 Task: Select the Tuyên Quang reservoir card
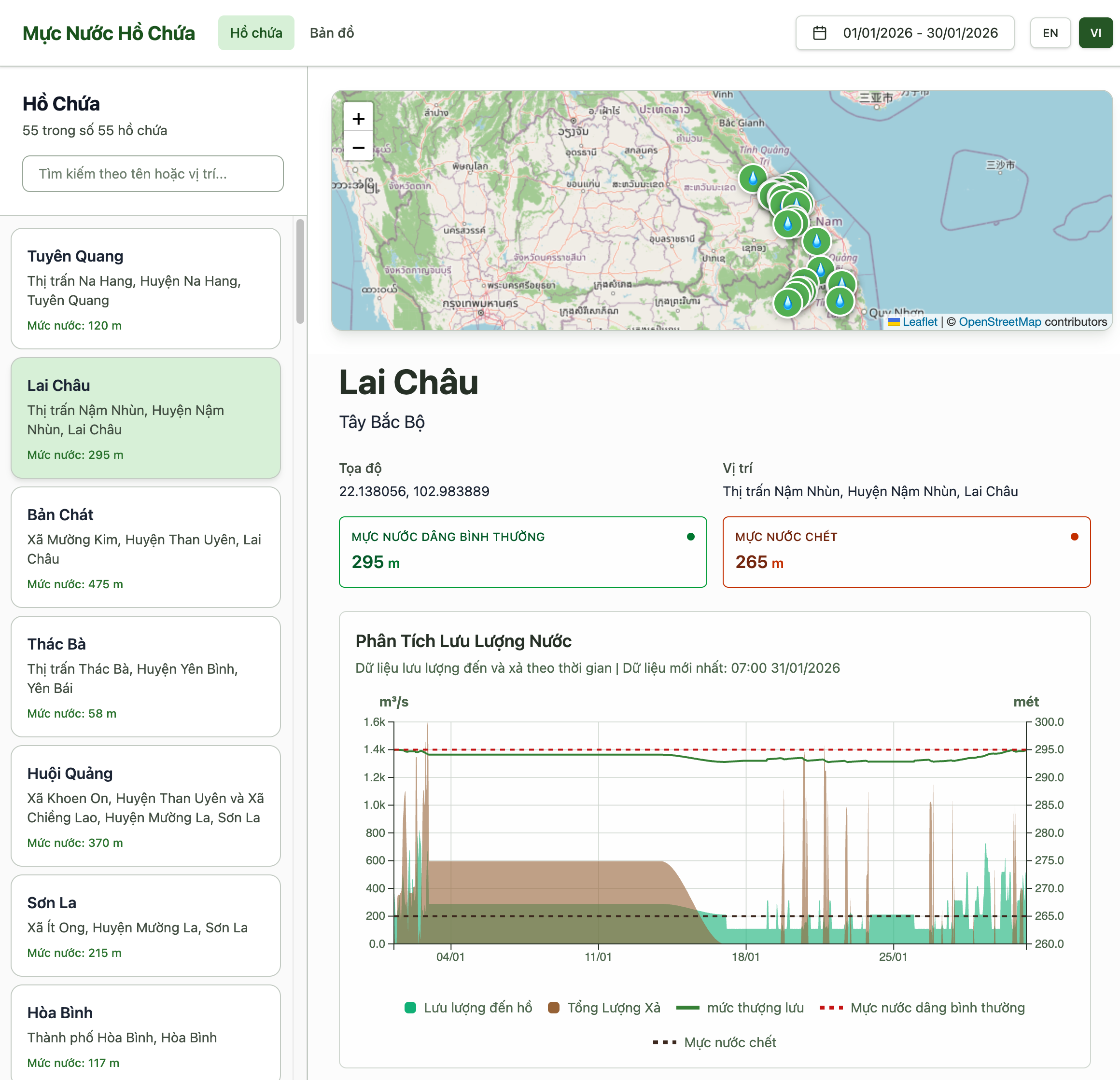pos(146,289)
